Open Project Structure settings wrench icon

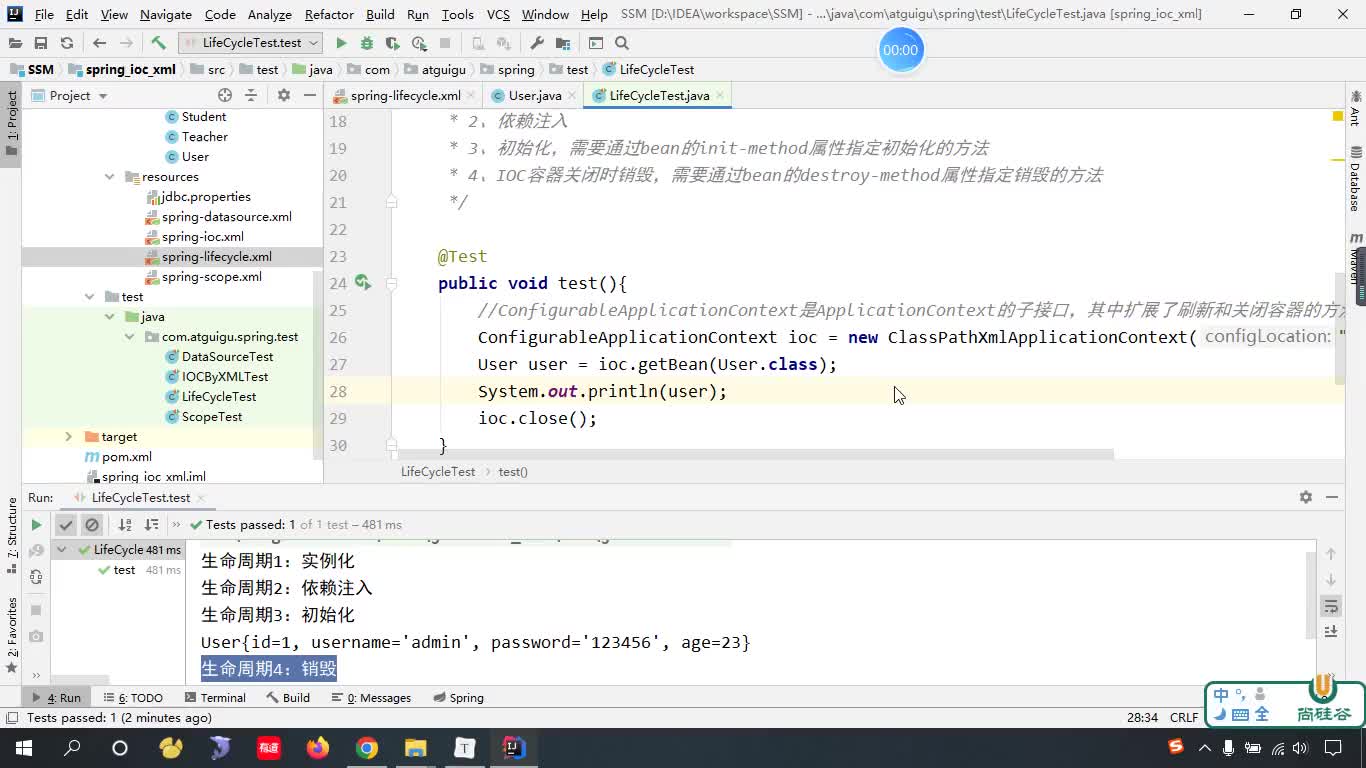coord(537,43)
